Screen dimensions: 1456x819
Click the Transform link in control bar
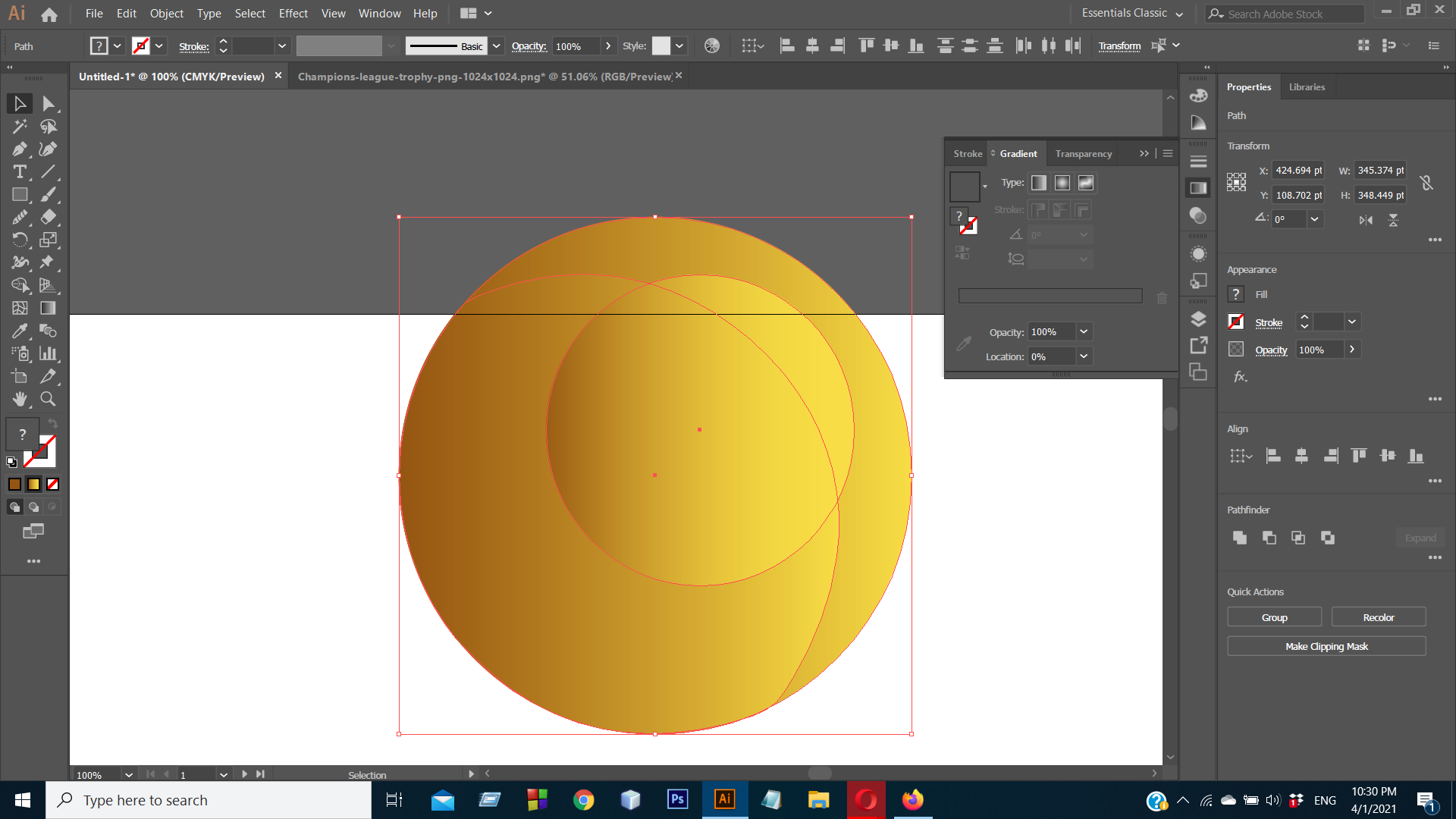pyautogui.click(x=1119, y=46)
